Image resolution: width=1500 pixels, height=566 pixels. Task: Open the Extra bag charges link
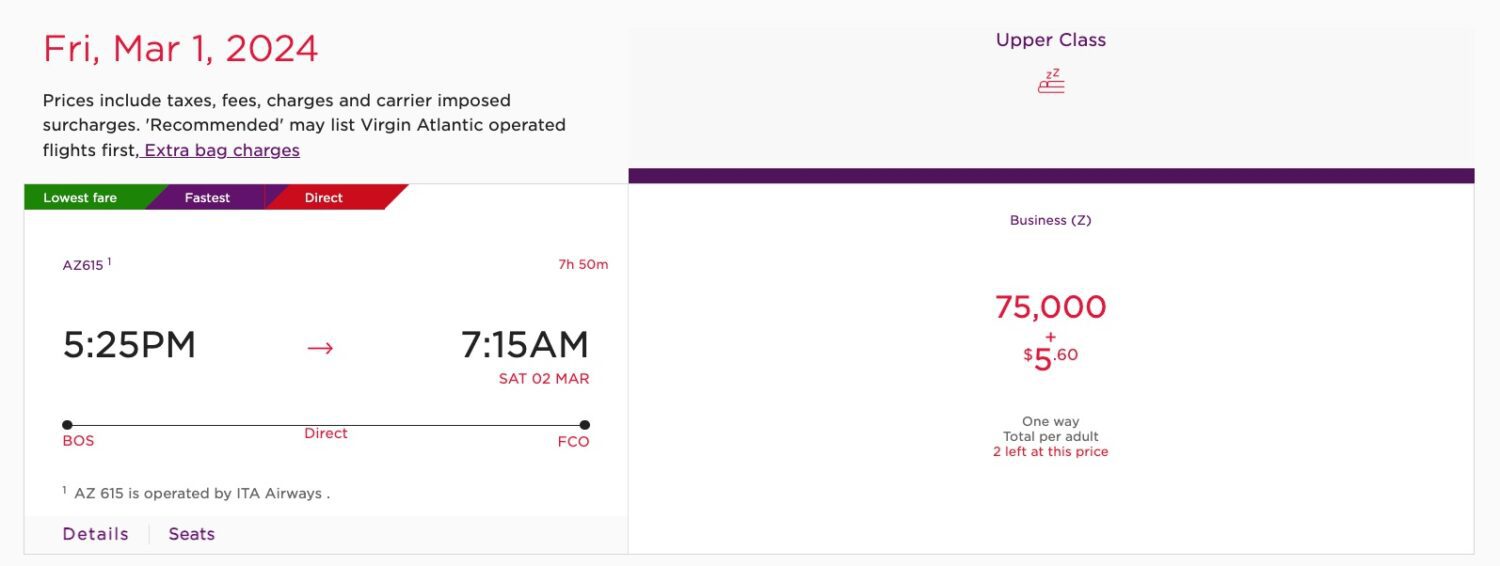coord(221,151)
